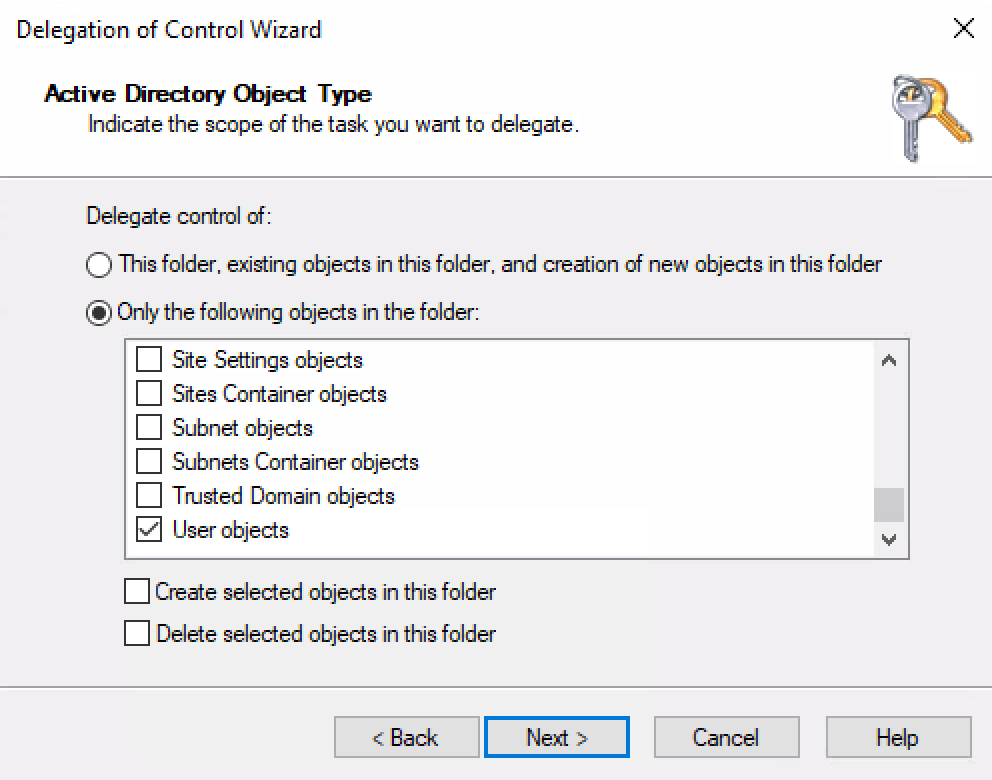This screenshot has height=780, width=992.
Task: Click the 'Delegate control of:' label
Action: coord(178,216)
